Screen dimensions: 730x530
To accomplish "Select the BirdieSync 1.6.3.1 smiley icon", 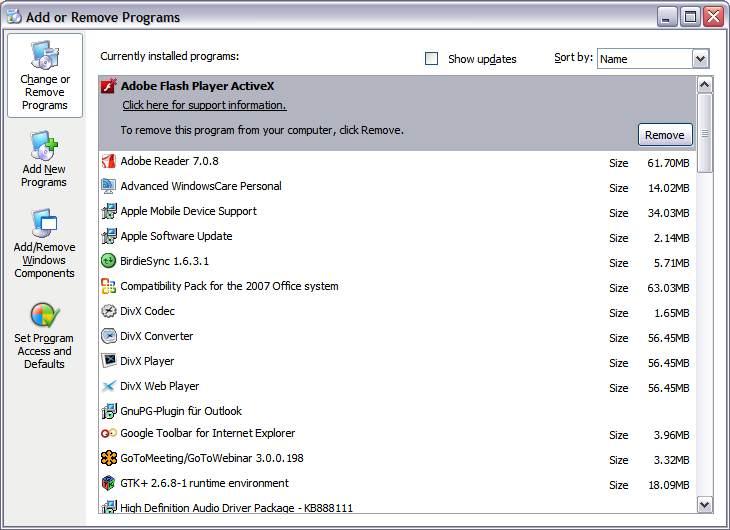I will pos(109,261).
